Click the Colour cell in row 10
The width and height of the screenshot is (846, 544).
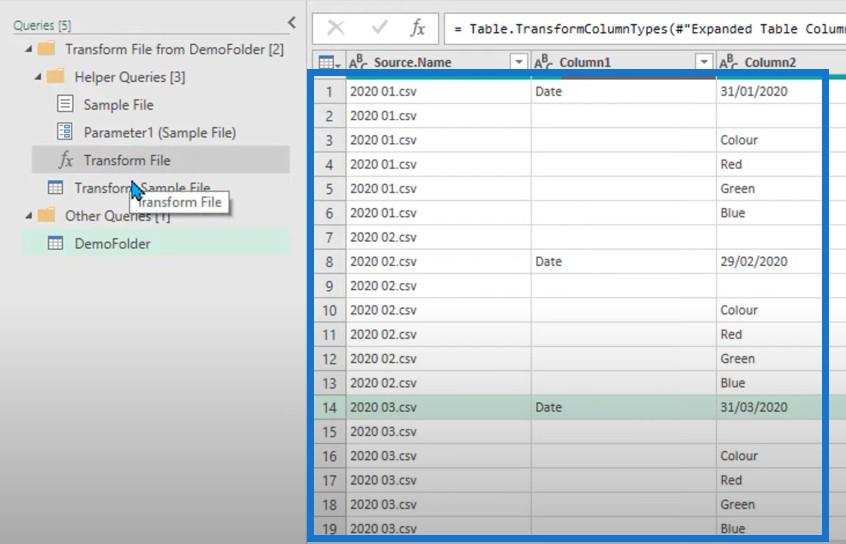click(769, 310)
